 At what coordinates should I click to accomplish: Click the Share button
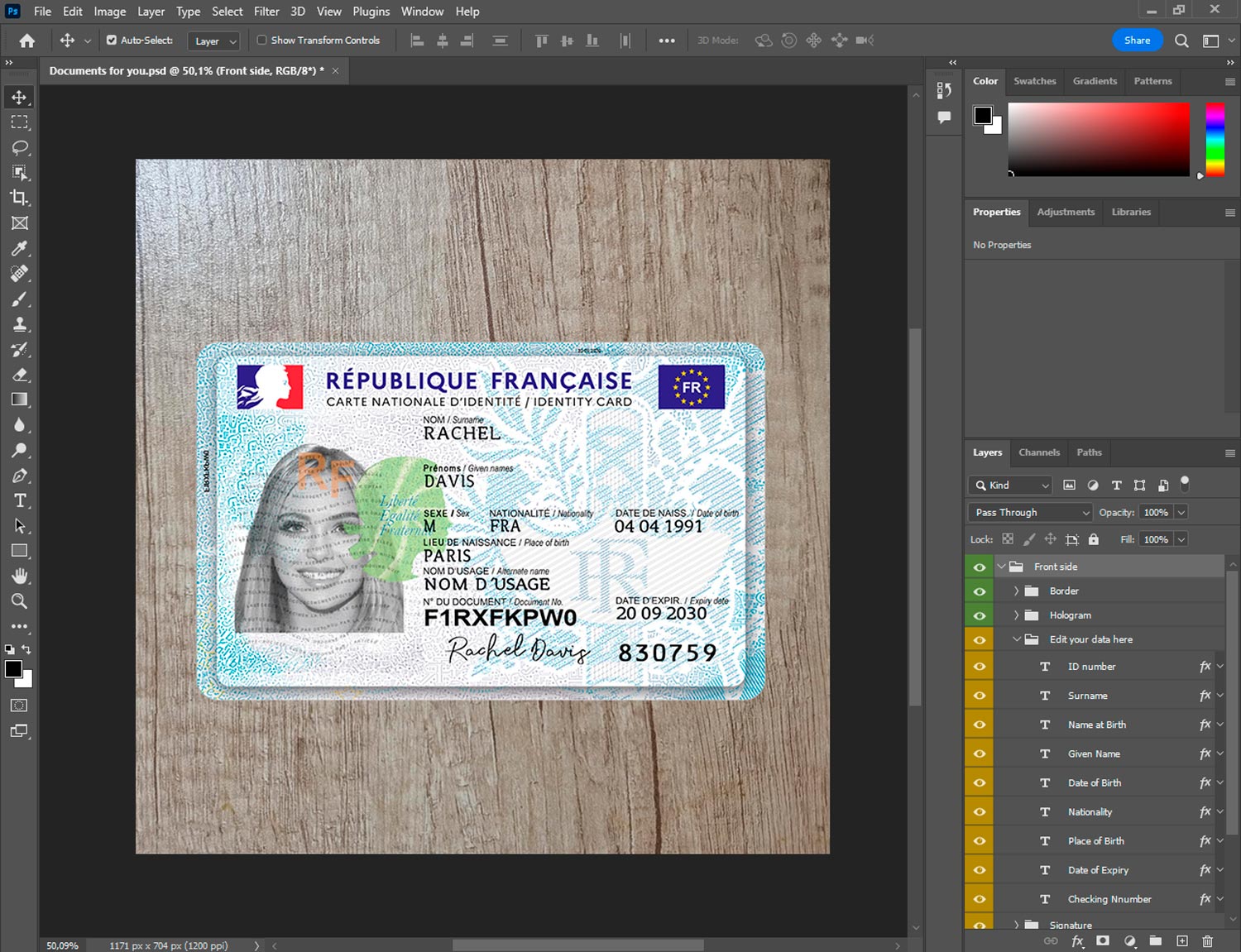pyautogui.click(x=1137, y=41)
